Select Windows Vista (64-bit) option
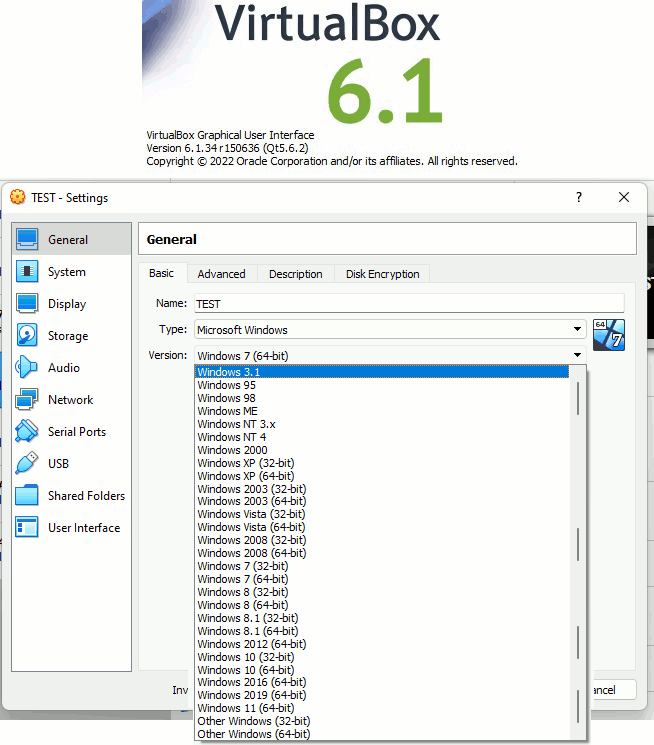Viewport: 654px width, 745px height. point(382,527)
